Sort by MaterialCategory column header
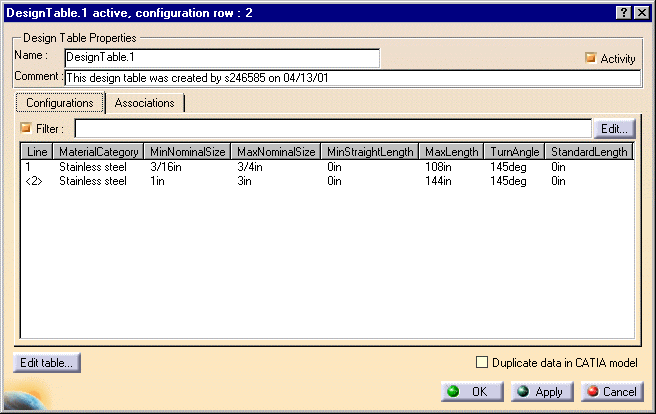 click(x=98, y=151)
